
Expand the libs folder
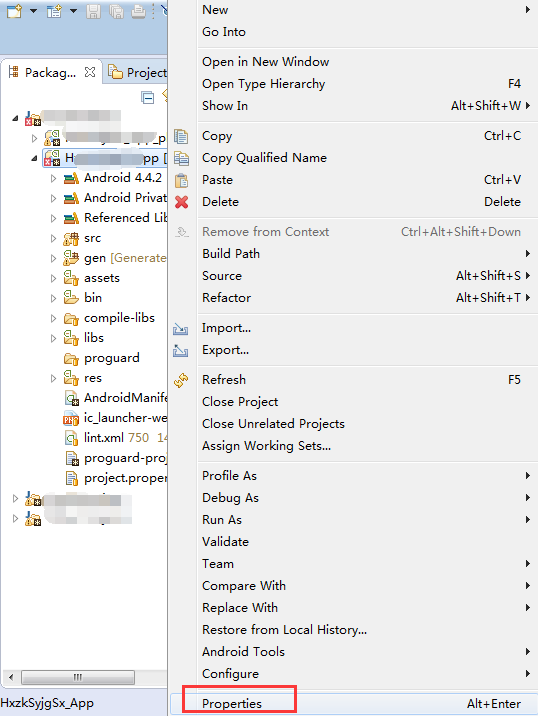pyautogui.click(x=53, y=338)
